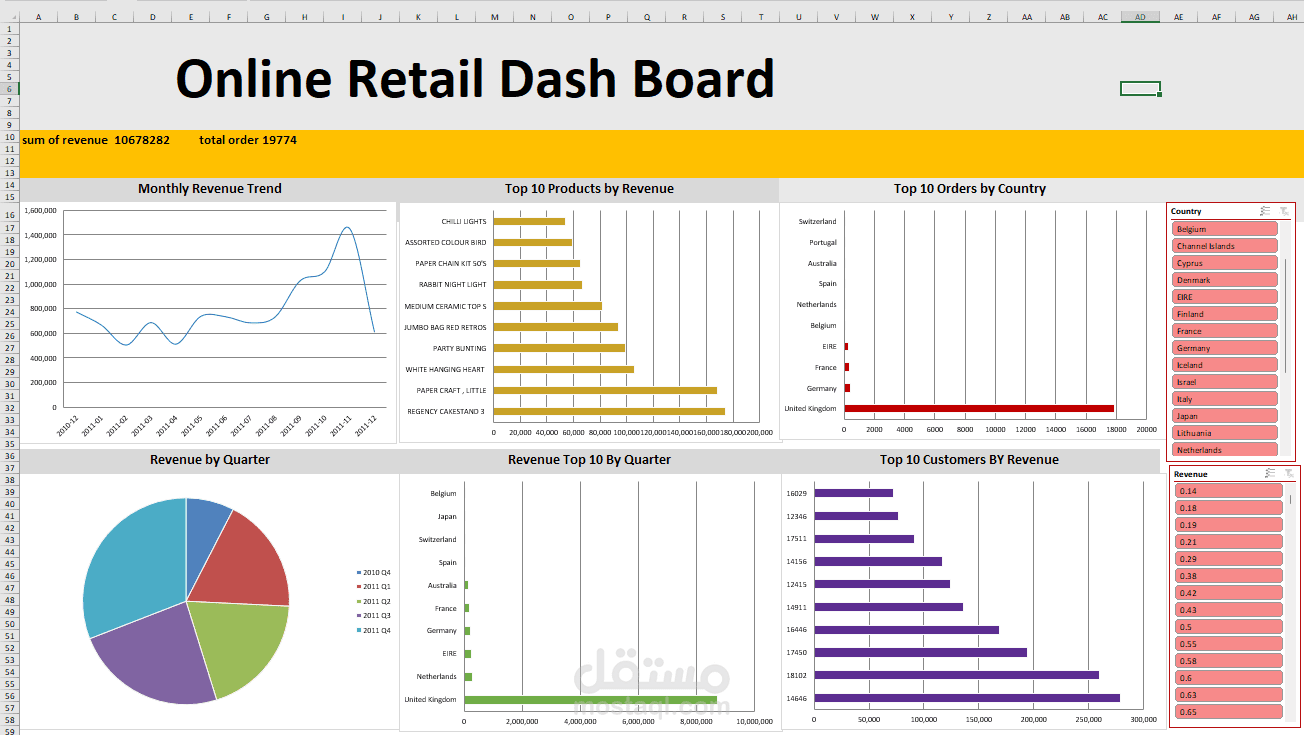Image resolution: width=1304 pixels, height=735 pixels.
Task: Filter Country slicer by Iceland
Action: click(x=1225, y=365)
